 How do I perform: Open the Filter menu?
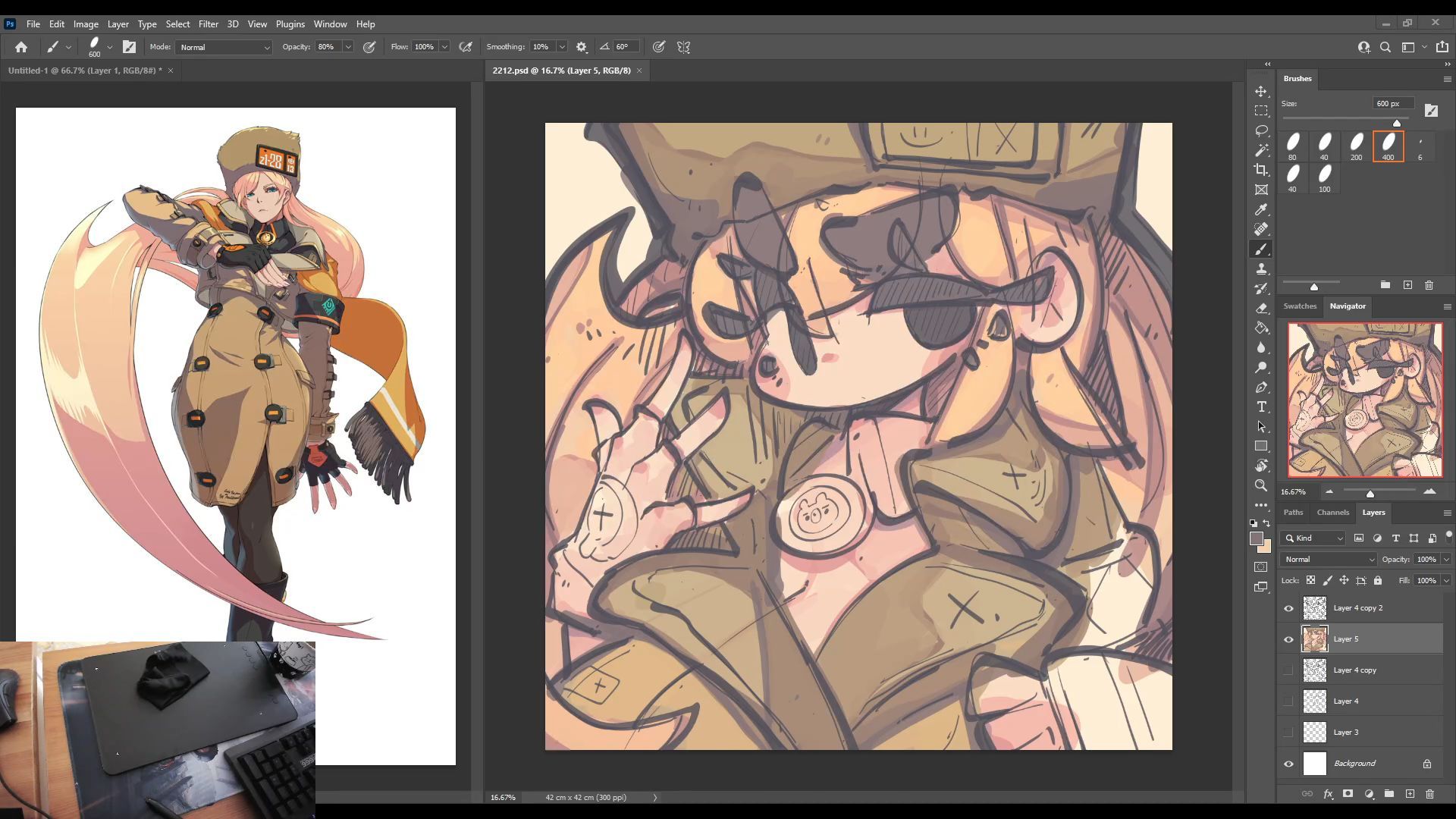point(208,24)
